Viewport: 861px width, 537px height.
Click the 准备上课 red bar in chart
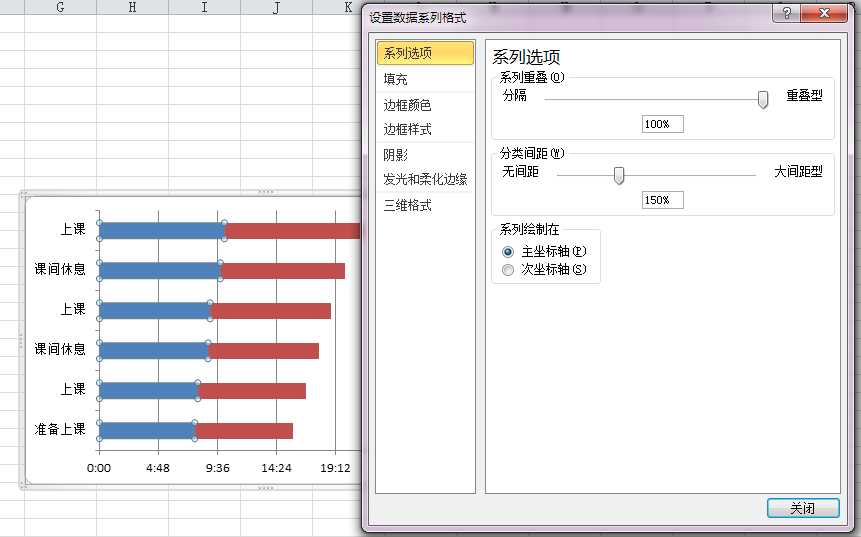click(244, 431)
